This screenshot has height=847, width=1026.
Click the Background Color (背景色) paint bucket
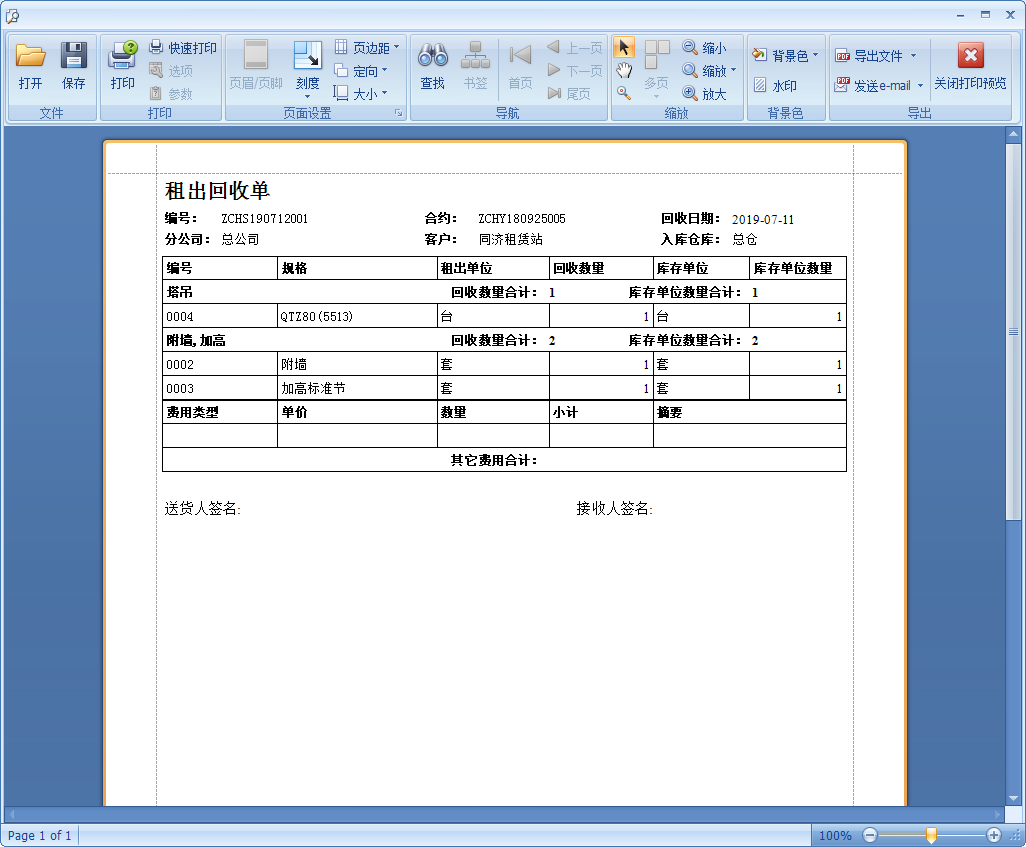pos(759,55)
